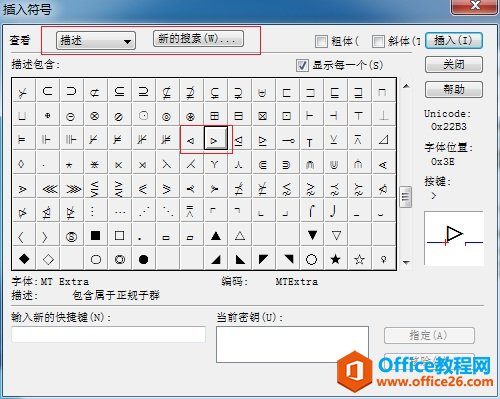Select the Y-shaped symbol in fourth row

click(216, 164)
